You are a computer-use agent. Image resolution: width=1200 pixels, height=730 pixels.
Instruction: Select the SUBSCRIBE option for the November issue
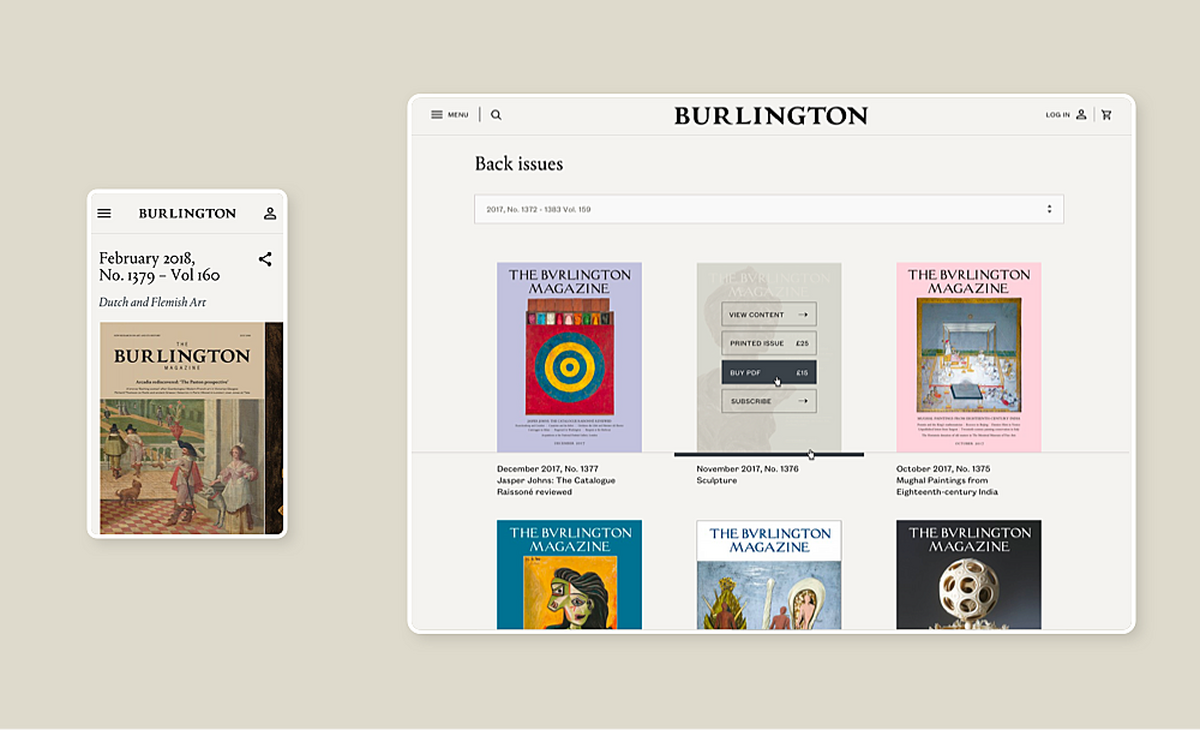[x=769, y=399]
